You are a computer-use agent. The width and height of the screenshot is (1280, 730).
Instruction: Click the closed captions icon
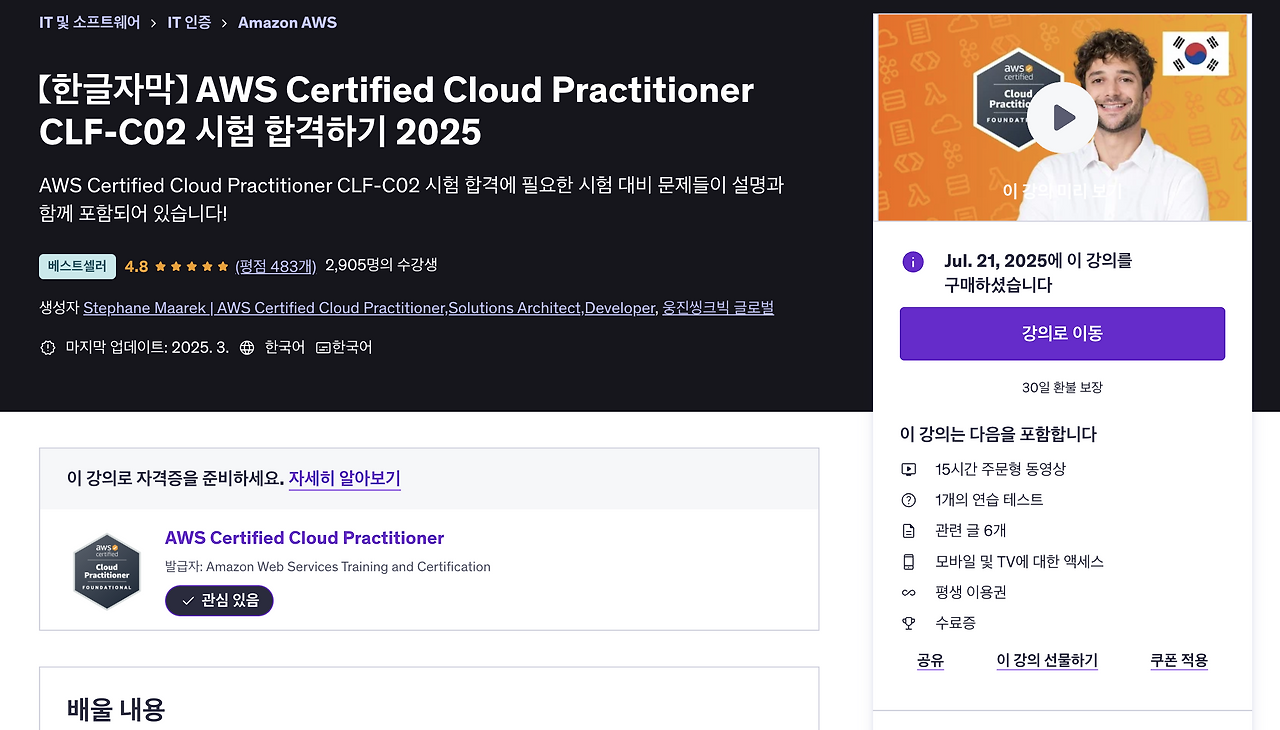click(323, 348)
